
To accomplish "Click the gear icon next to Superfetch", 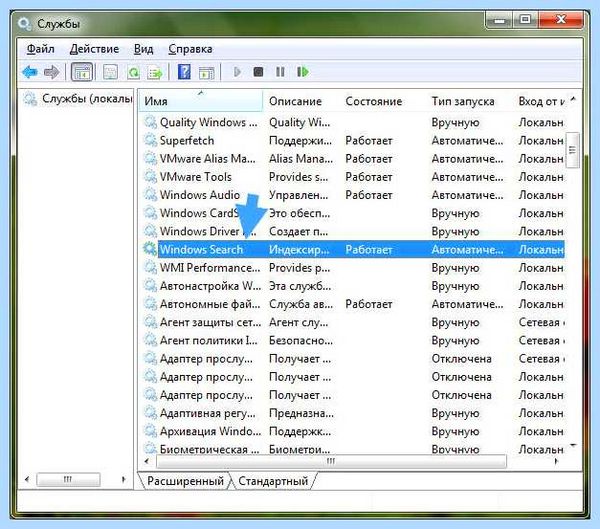I will pyautogui.click(x=150, y=140).
